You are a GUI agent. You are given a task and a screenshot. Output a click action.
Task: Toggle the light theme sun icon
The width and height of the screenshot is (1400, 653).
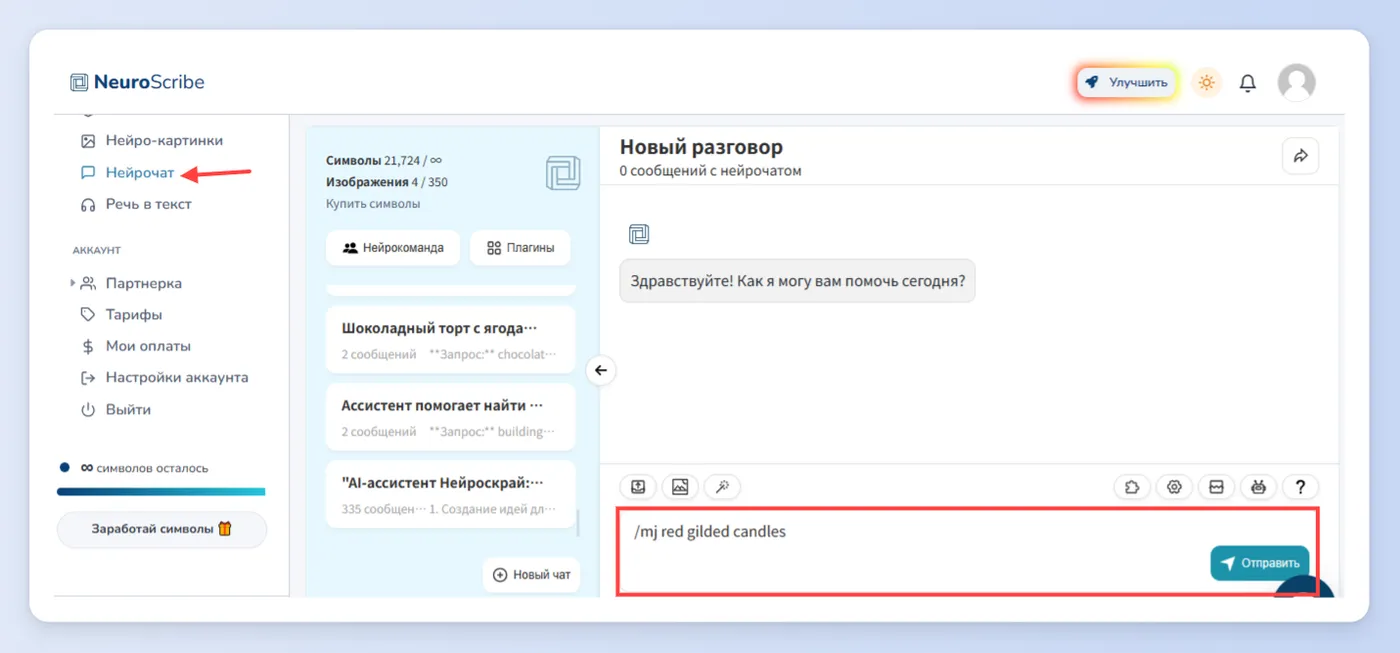[1207, 82]
